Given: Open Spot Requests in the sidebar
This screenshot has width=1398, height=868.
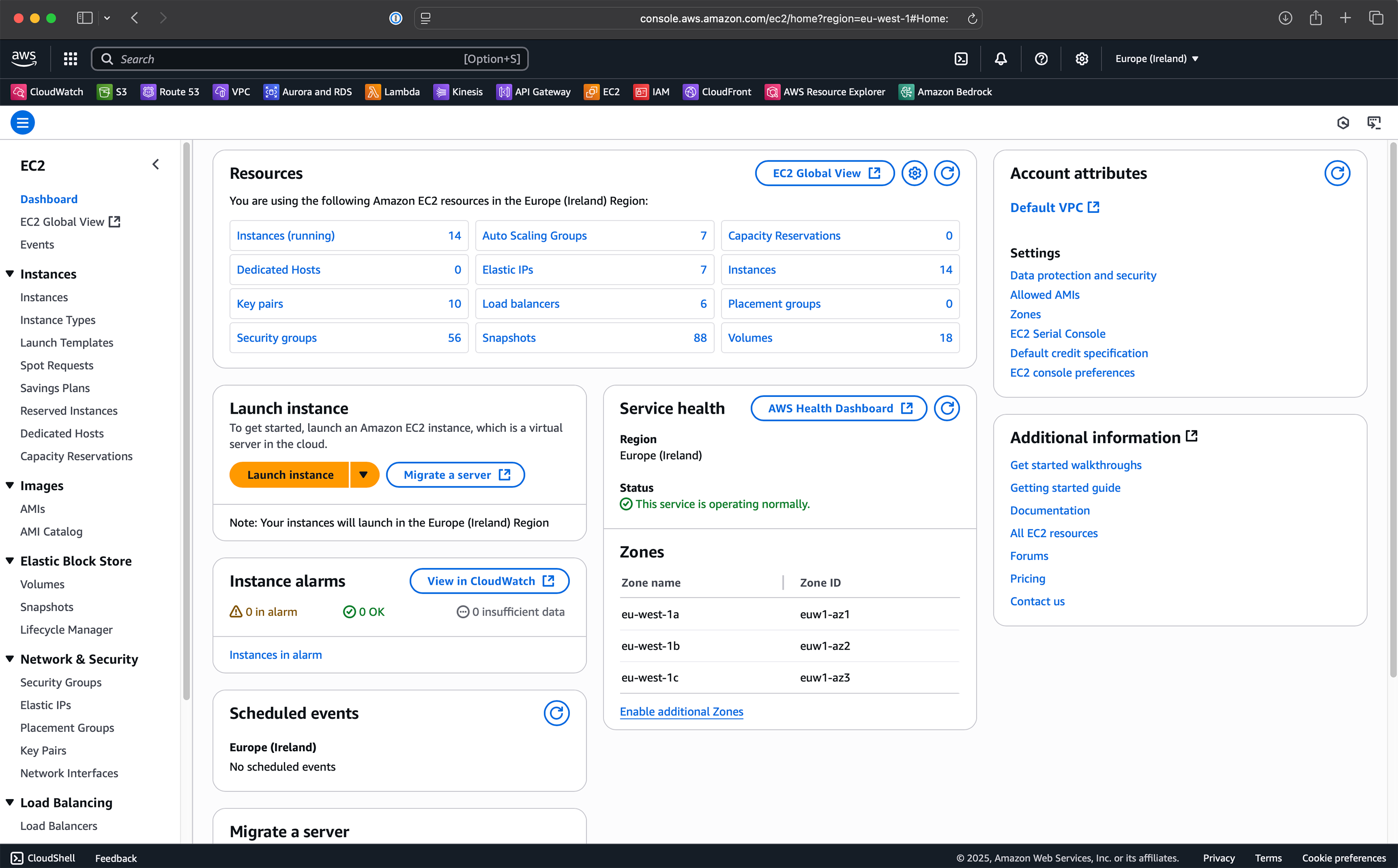Looking at the screenshot, I should click(x=57, y=366).
